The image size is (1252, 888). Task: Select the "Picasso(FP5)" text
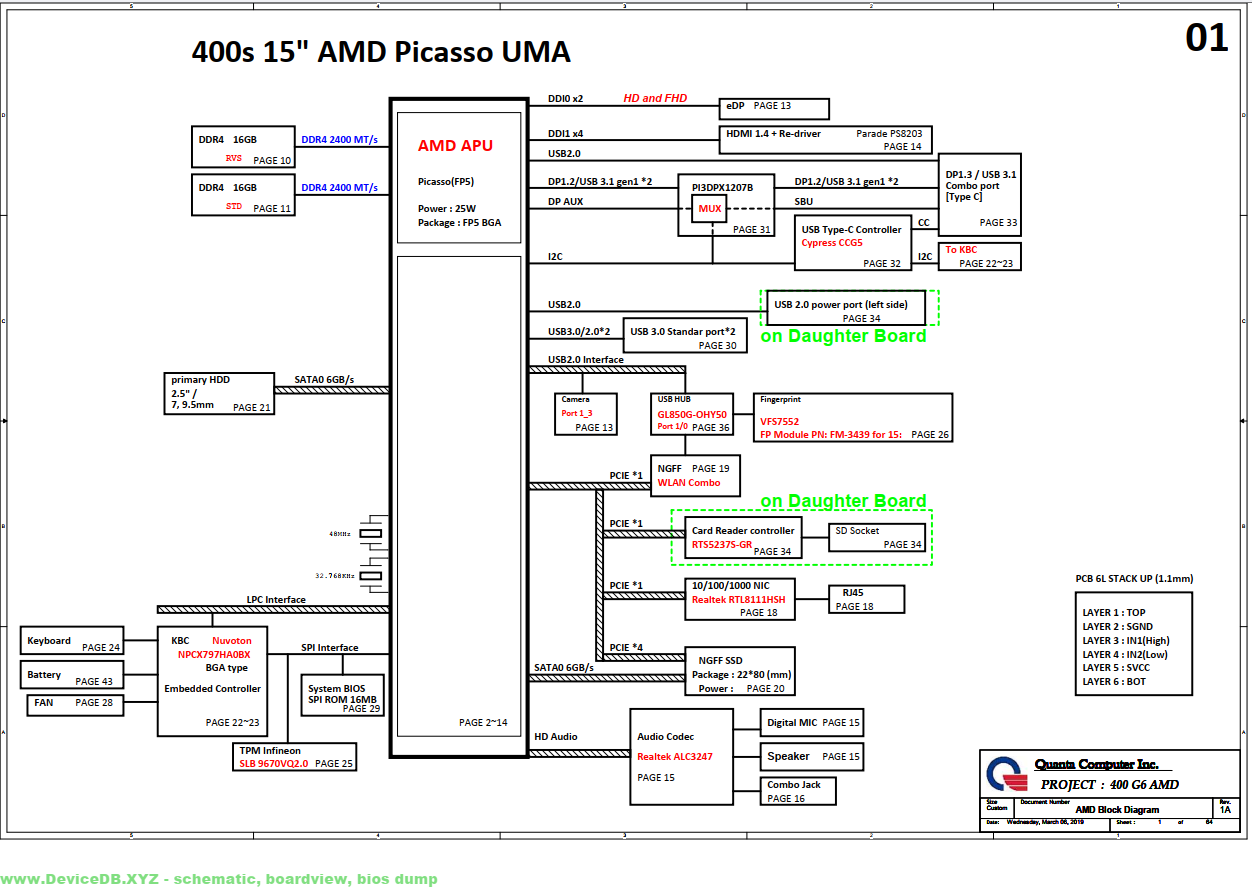pyautogui.click(x=446, y=182)
